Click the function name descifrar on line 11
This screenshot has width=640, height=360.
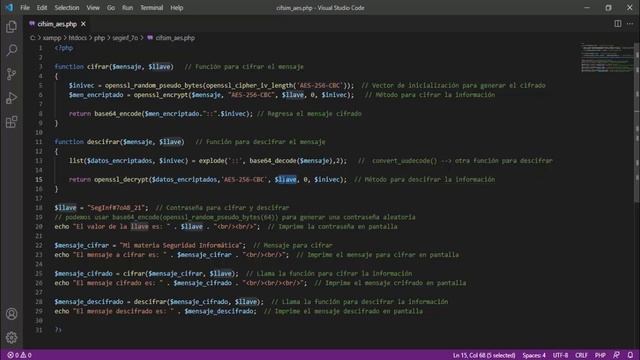[103, 142]
